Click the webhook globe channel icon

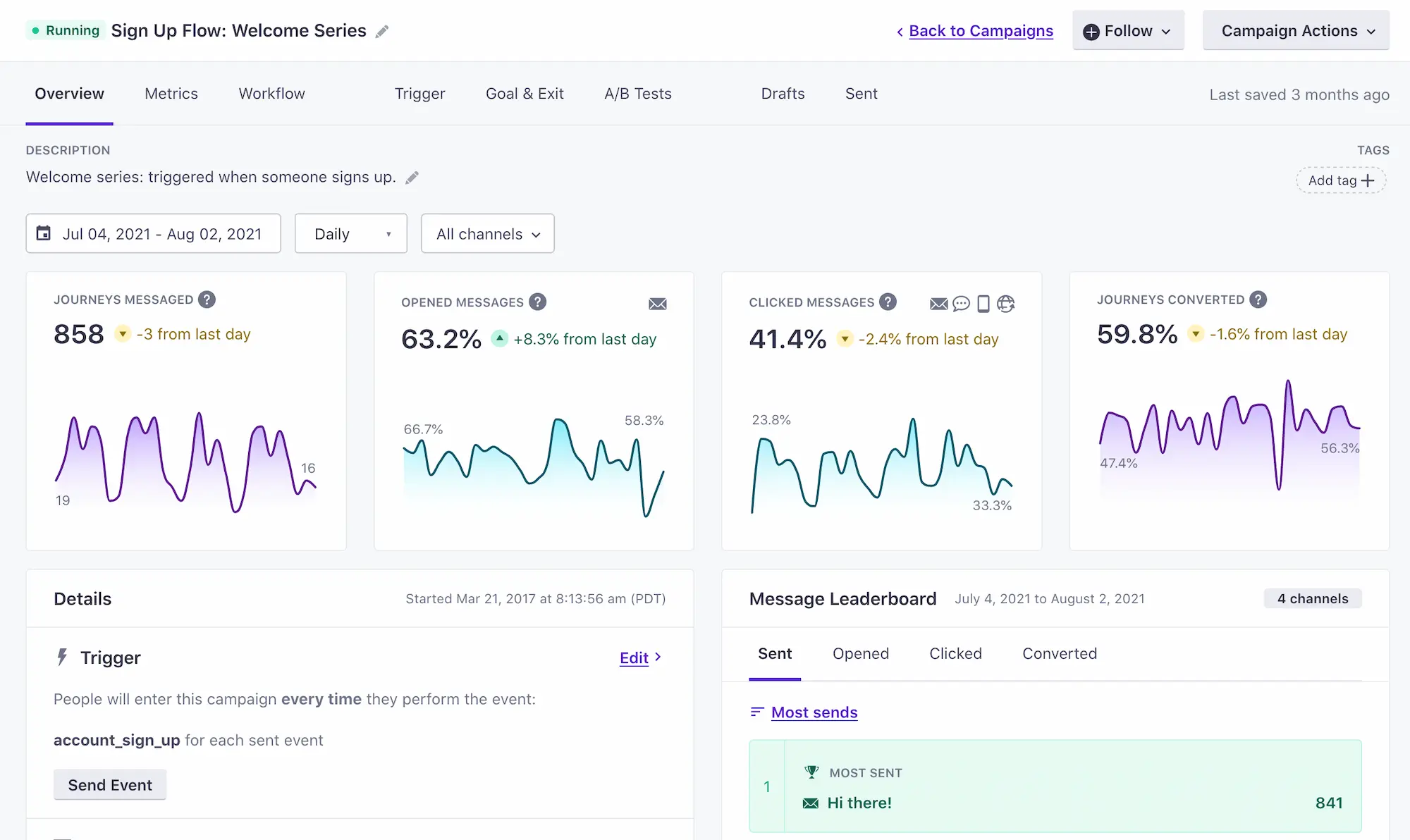point(1006,304)
